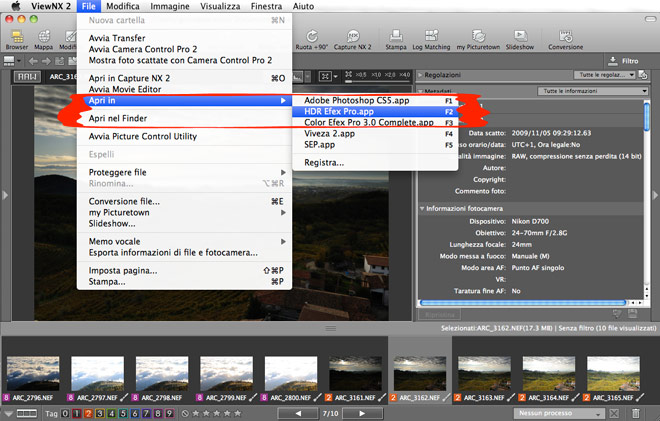Set zoom level to x2.0
Image resolution: width=660 pixels, height=421 pixels.
(390, 75)
